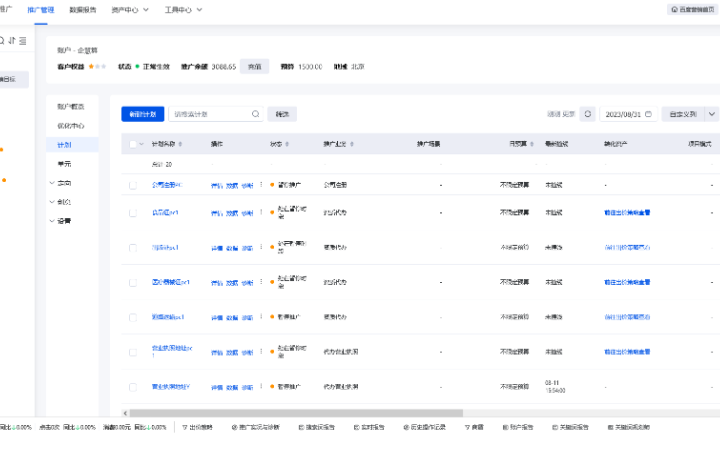Screen dimensions: 720x450
Task: Open 出价策略 in the bottom bar
Action: pos(197,427)
